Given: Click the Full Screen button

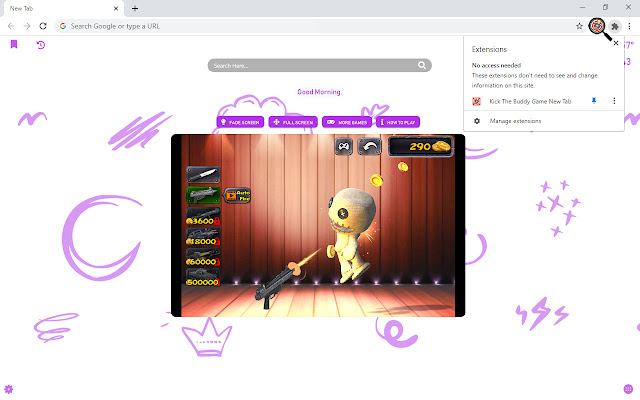Looking at the screenshot, I should point(293,122).
